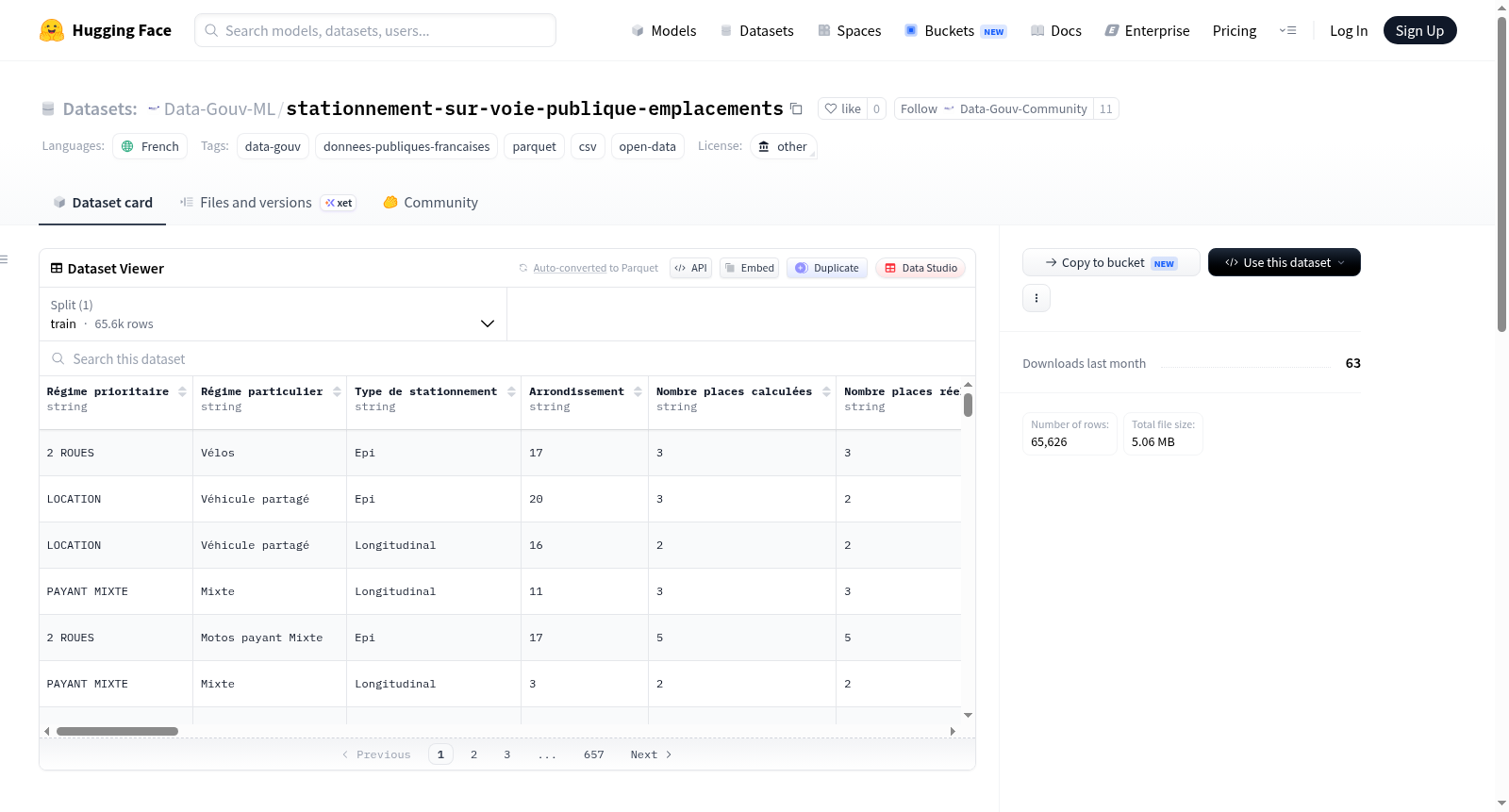Image resolution: width=1509 pixels, height=812 pixels.
Task: Click the three-dot options button
Action: pyautogui.click(x=1036, y=298)
